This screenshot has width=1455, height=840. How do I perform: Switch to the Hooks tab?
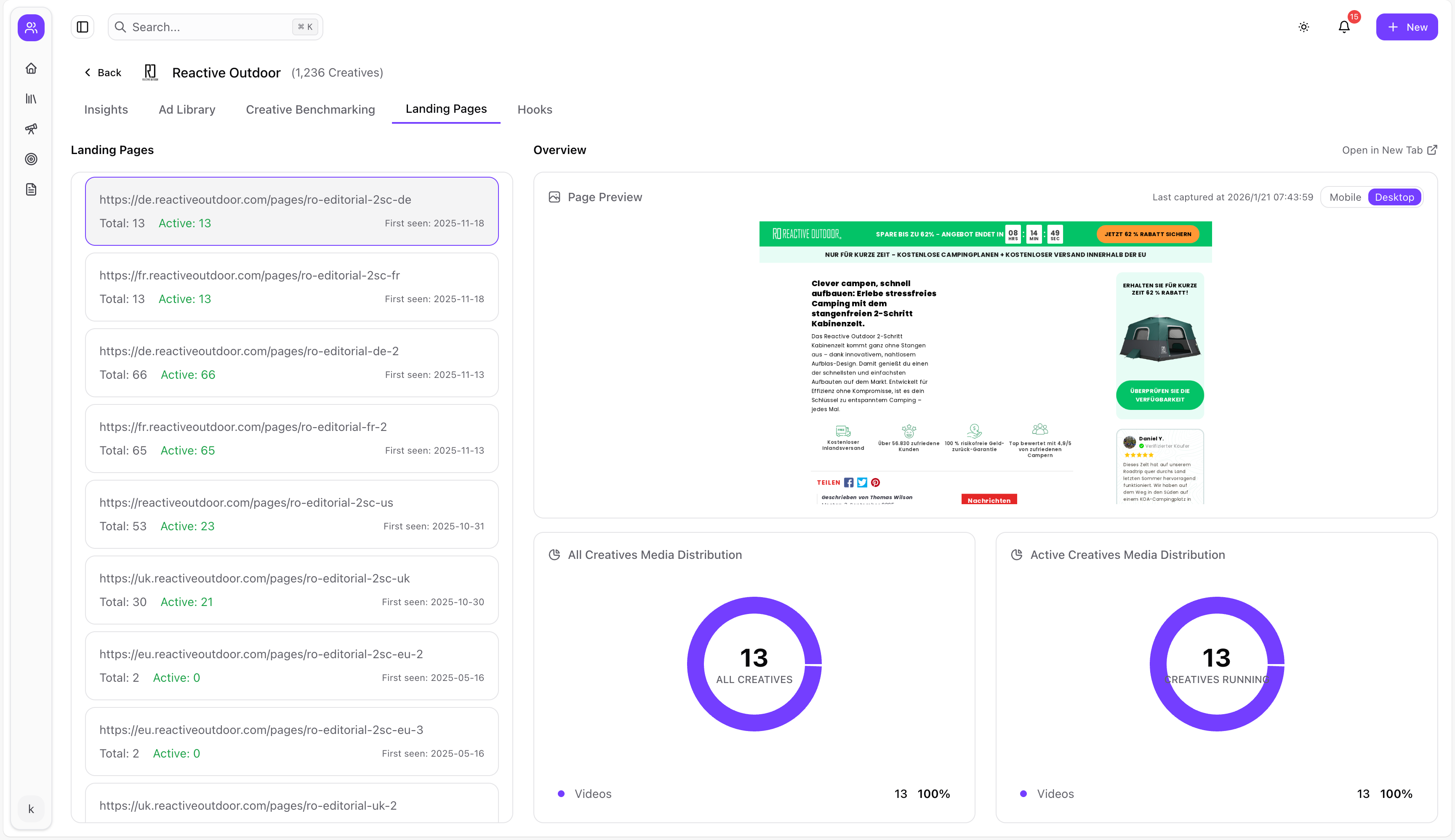(x=534, y=109)
